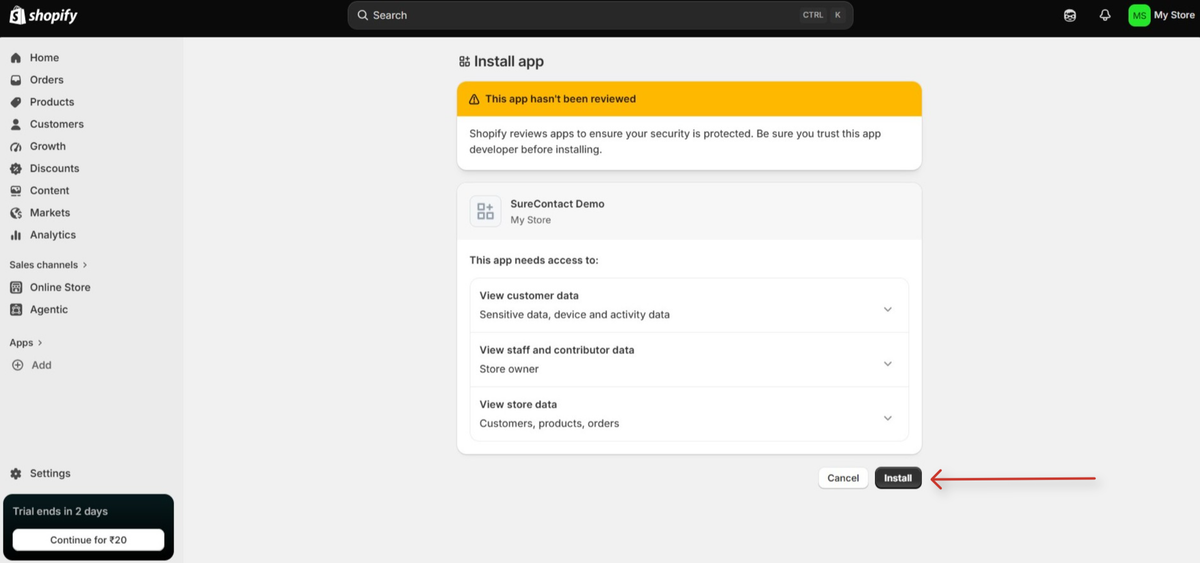Image resolution: width=1200 pixels, height=563 pixels.
Task: Click Continue for ₹20 button
Action: point(88,540)
